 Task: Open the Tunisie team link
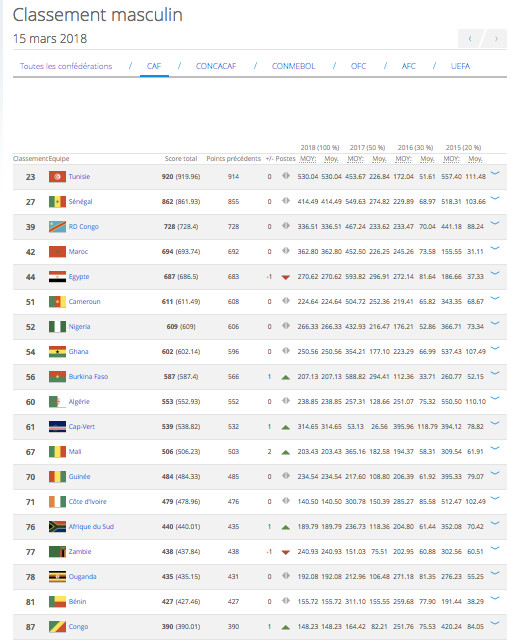click(x=79, y=176)
